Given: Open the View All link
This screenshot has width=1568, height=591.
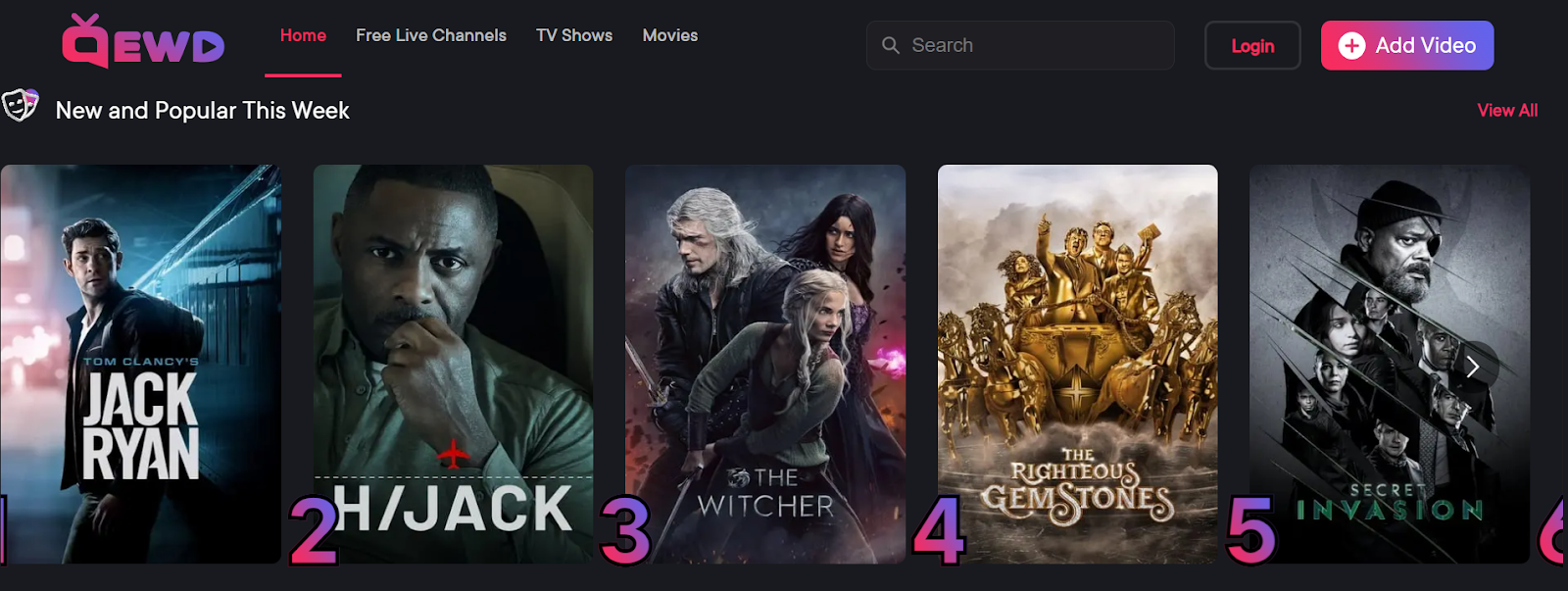Looking at the screenshot, I should point(1507,111).
